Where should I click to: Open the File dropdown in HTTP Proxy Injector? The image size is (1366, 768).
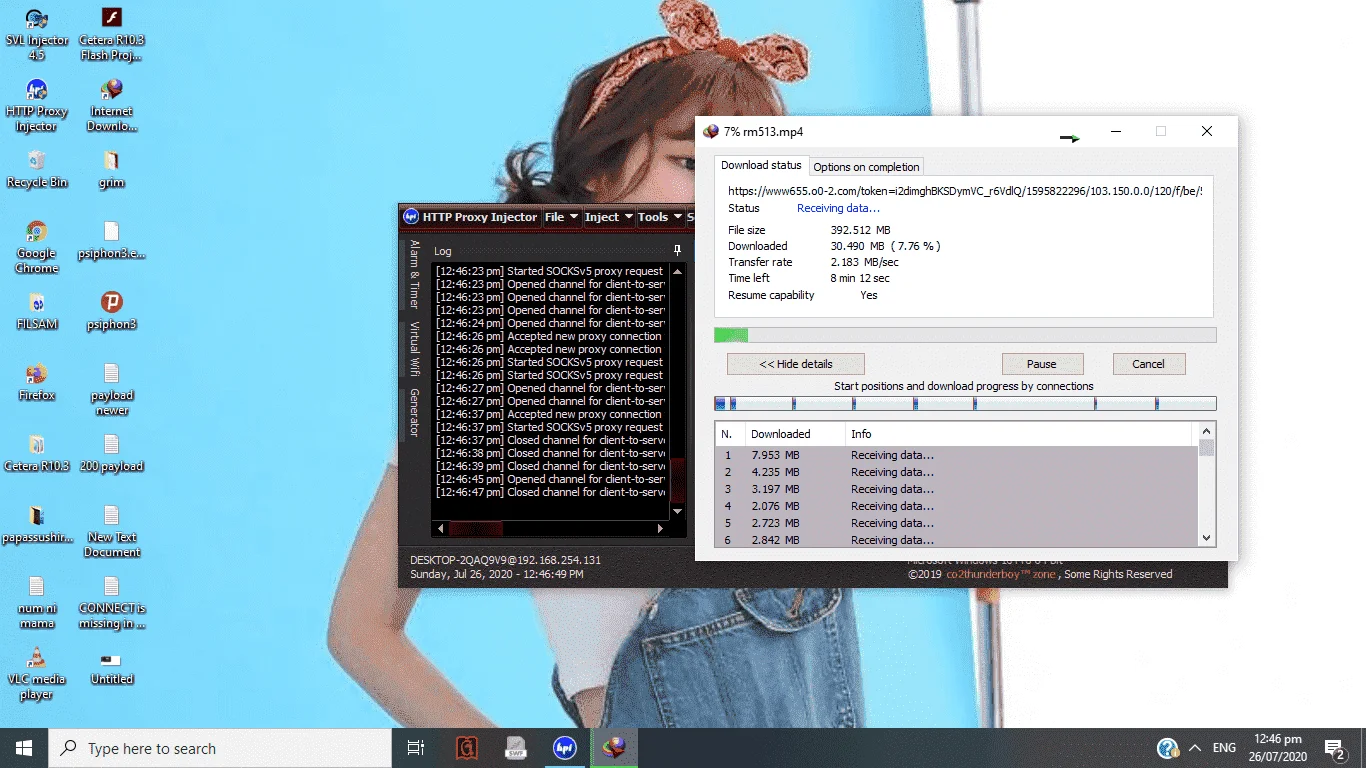[x=560, y=217]
